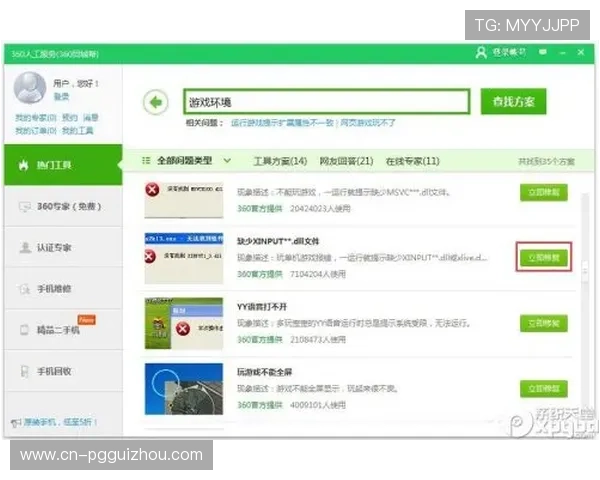Open 精品二手机 in the sidebar
This screenshot has height=480, width=600.
(x=63, y=330)
